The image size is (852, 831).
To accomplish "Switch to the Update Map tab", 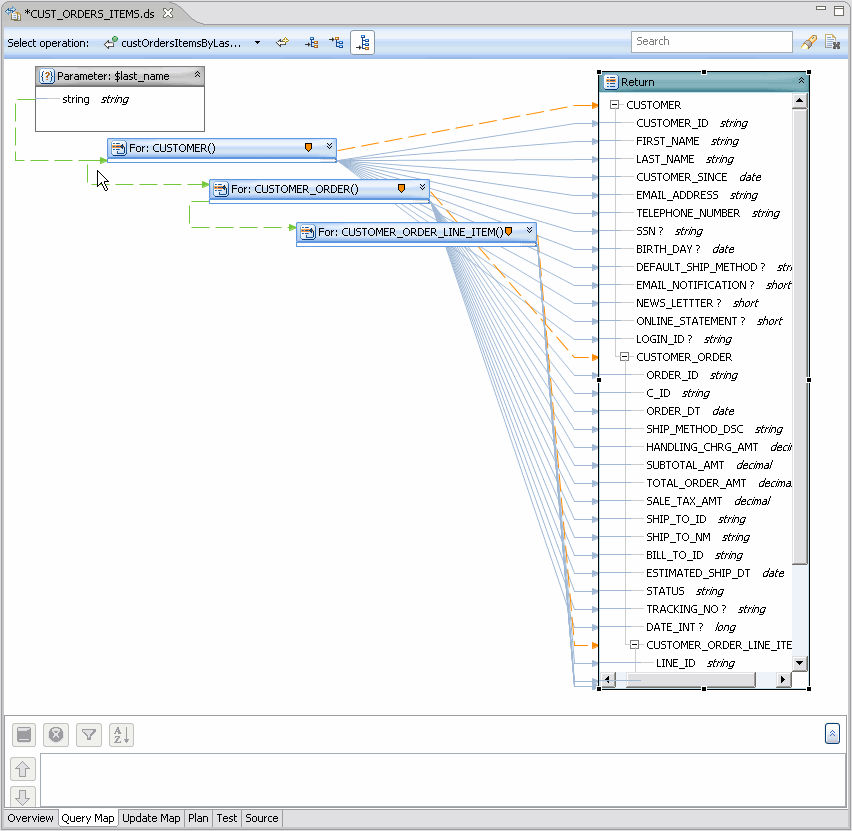I will 151,818.
